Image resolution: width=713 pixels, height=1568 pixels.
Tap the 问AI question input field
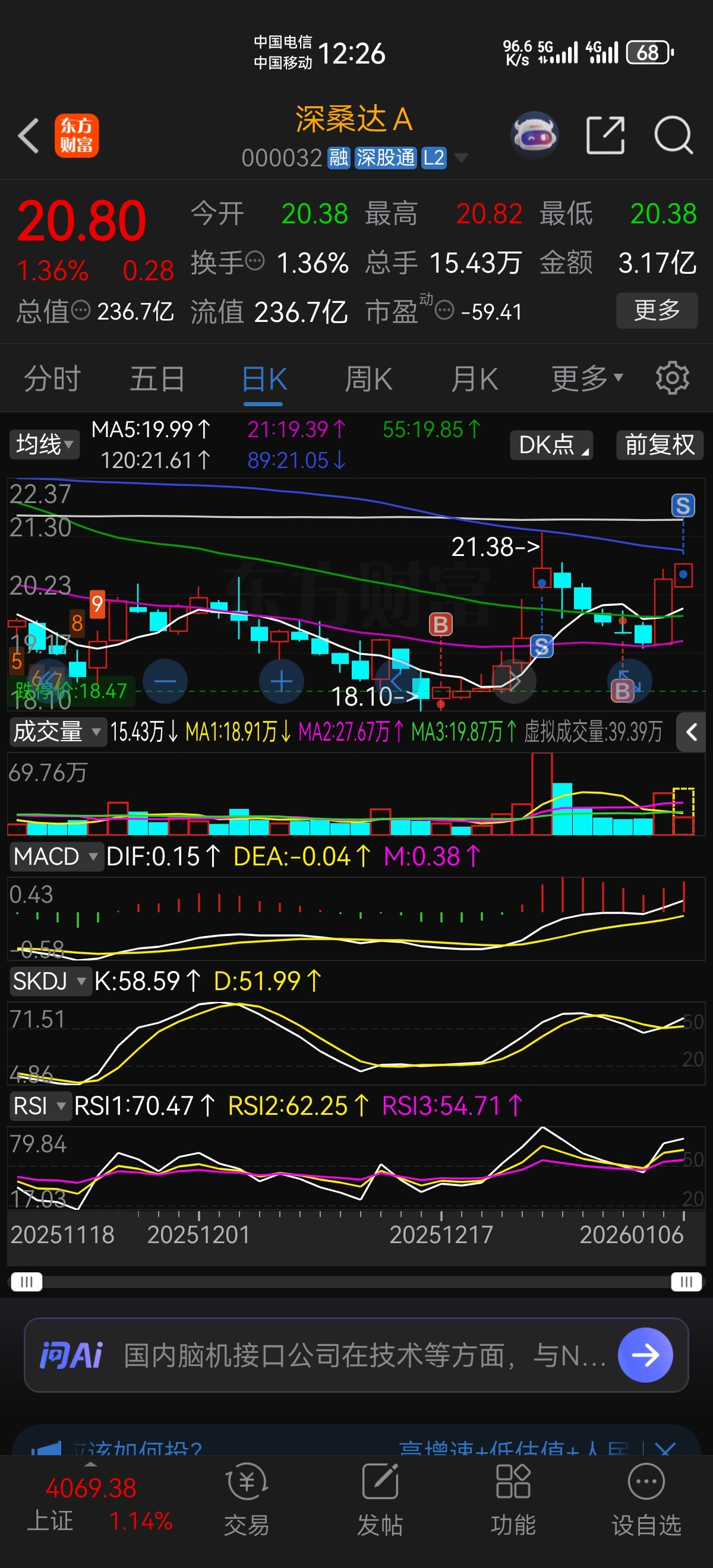point(356,1355)
